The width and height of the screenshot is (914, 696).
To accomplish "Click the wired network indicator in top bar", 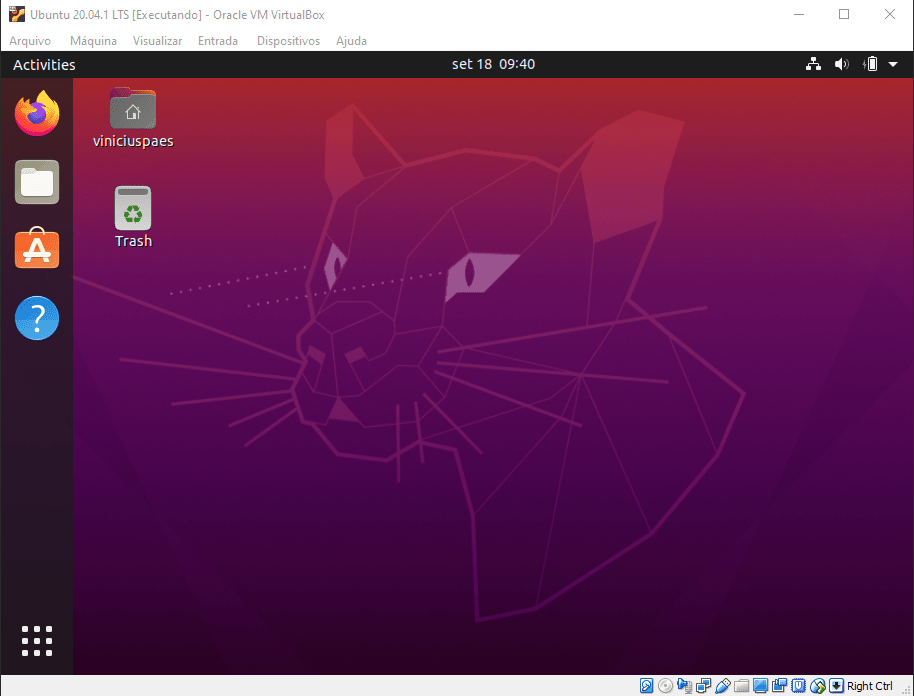I will [x=813, y=64].
